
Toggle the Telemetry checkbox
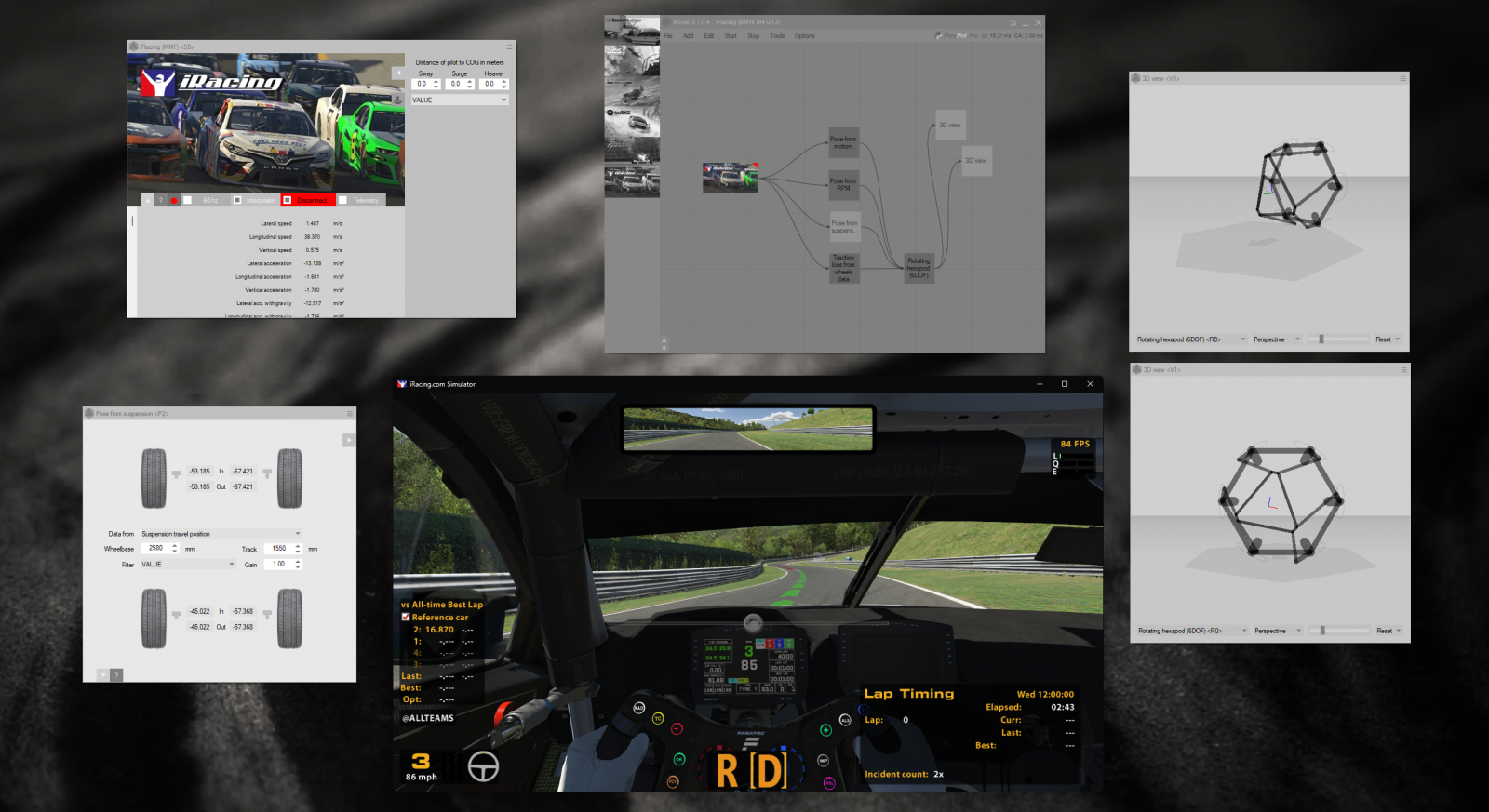tap(342, 200)
